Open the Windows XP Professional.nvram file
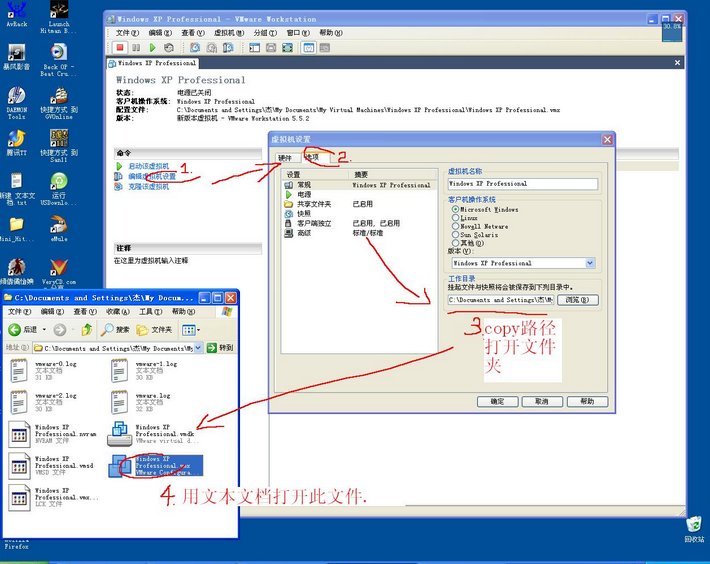Image resolution: width=710 pixels, height=564 pixels. click(19, 434)
